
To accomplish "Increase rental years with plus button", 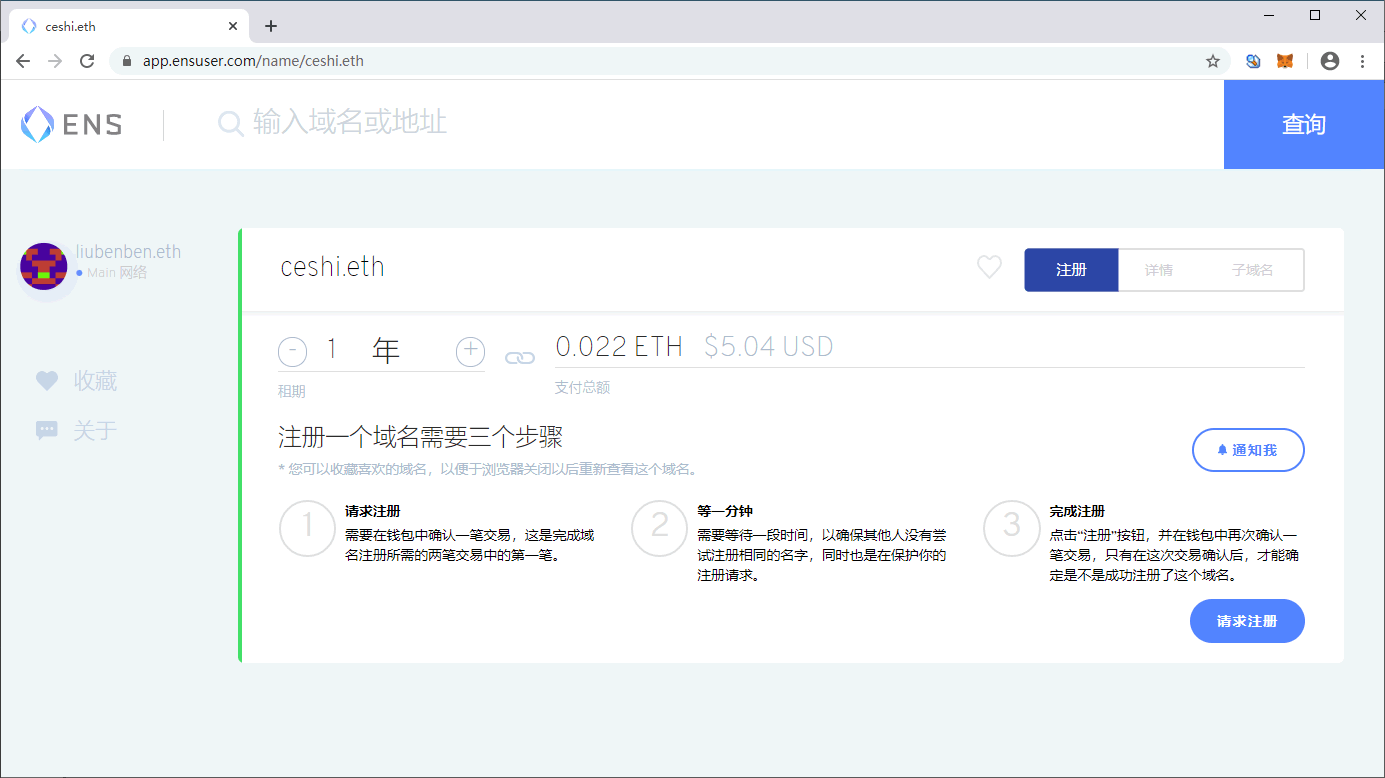I will 470,351.
